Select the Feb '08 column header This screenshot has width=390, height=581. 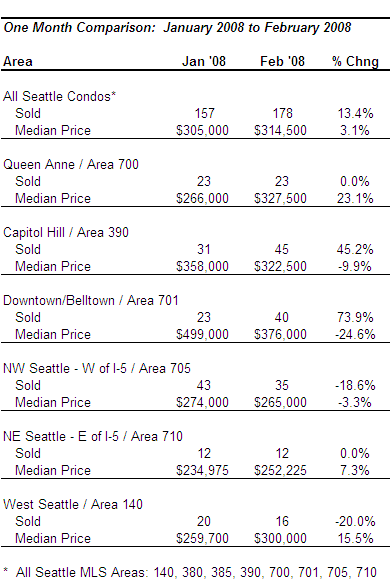coord(282,61)
